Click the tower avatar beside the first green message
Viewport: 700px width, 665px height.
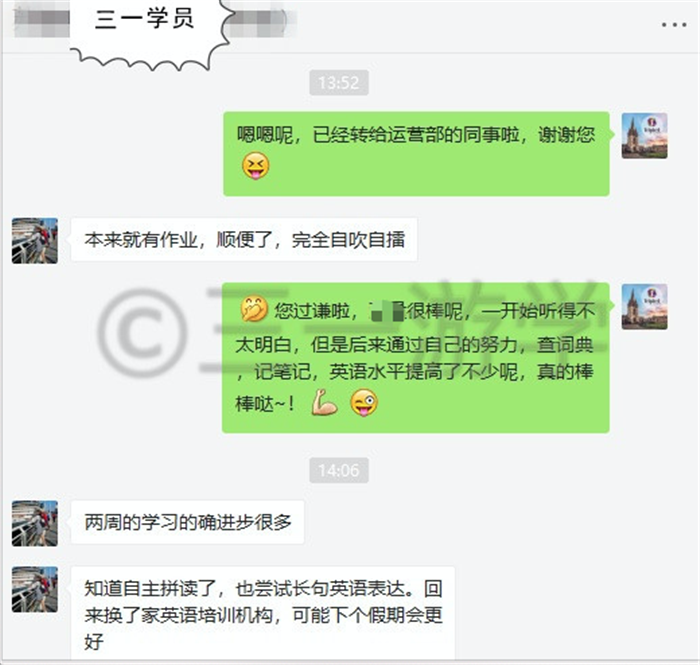click(645, 136)
